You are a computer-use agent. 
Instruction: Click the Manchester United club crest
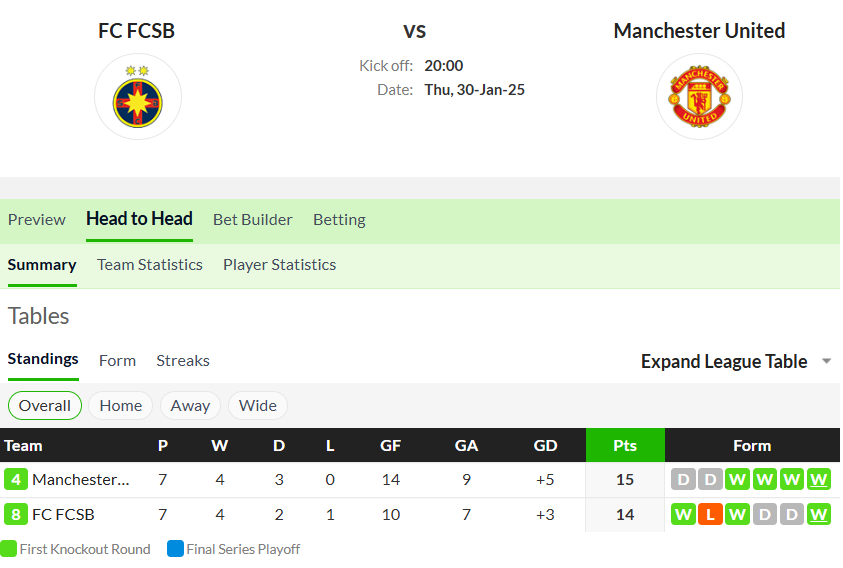[699, 97]
